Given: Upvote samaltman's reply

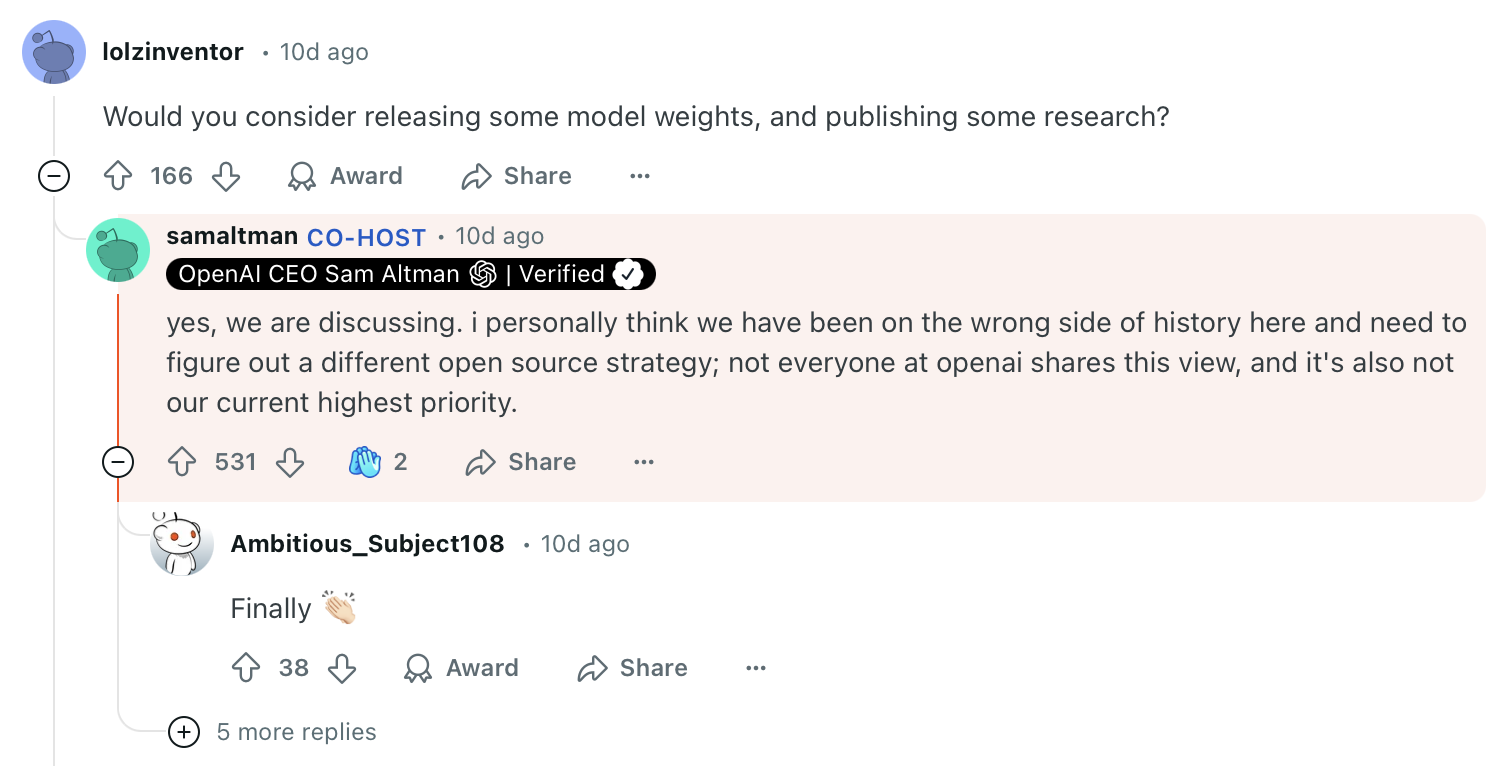Looking at the screenshot, I should (182, 462).
